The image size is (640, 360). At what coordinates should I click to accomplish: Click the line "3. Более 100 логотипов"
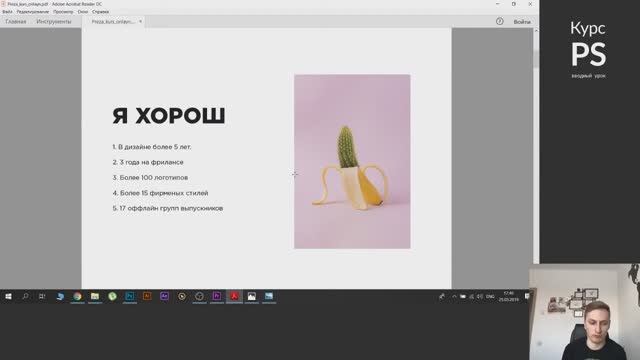pyautogui.click(x=150, y=178)
